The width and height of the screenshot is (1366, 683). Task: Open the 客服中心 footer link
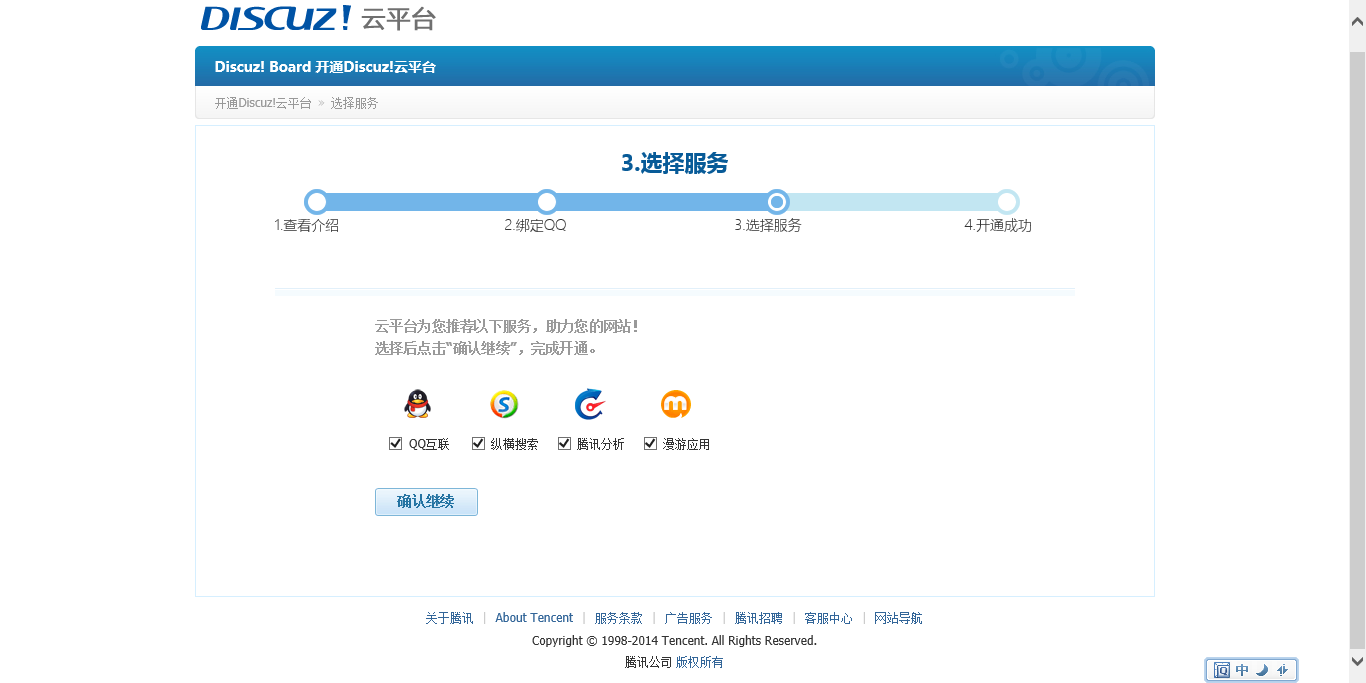[x=828, y=618]
